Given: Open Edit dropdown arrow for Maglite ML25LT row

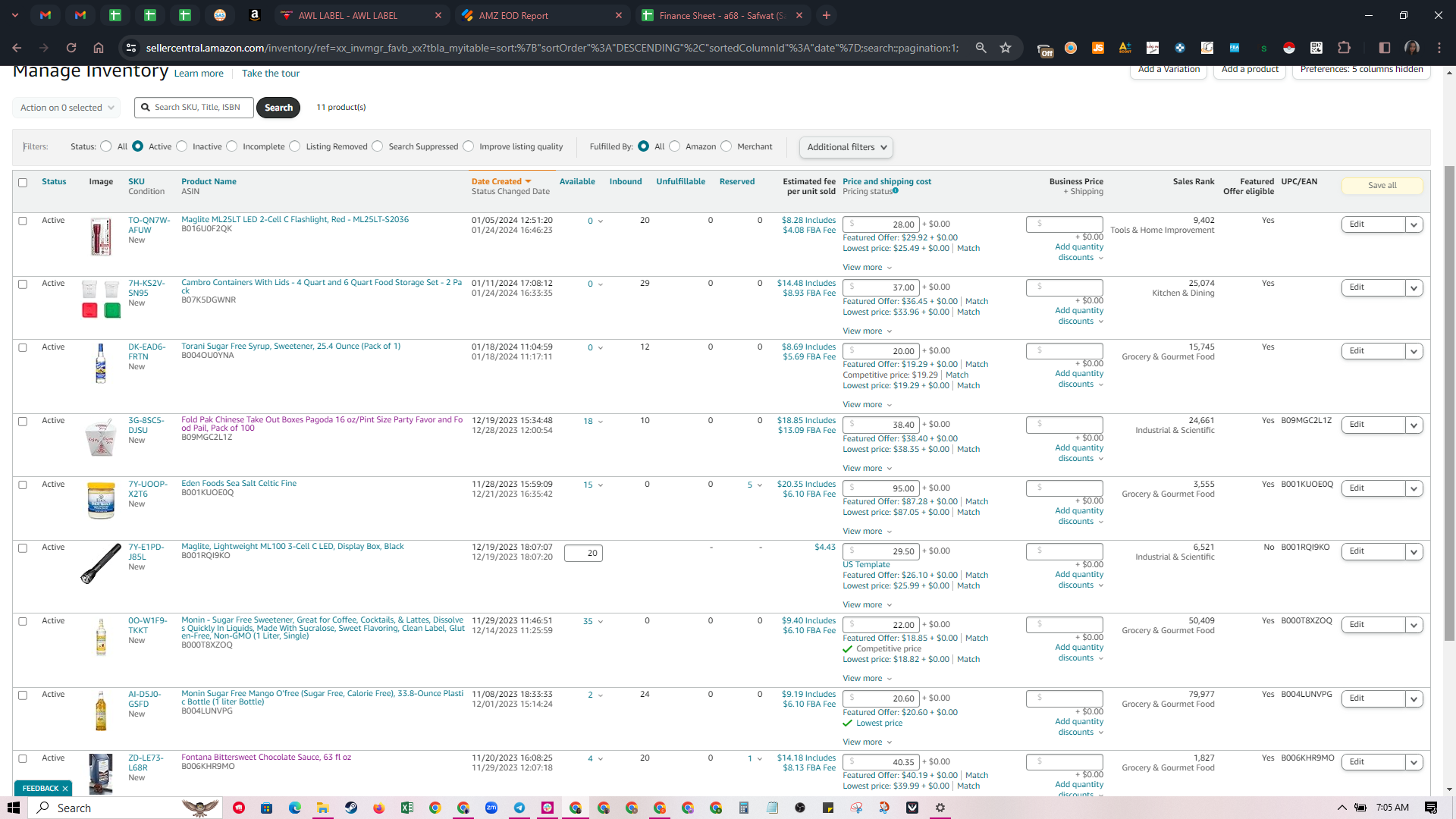Looking at the screenshot, I should click(1414, 225).
